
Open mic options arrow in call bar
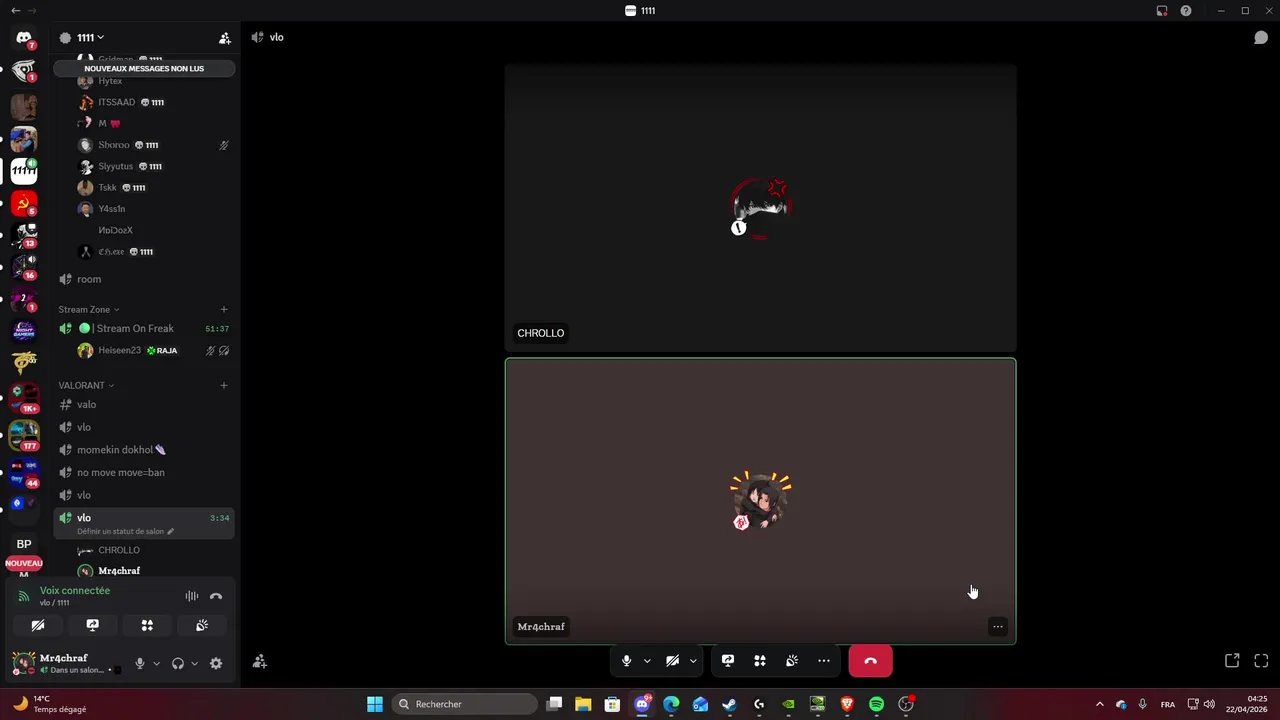647,661
